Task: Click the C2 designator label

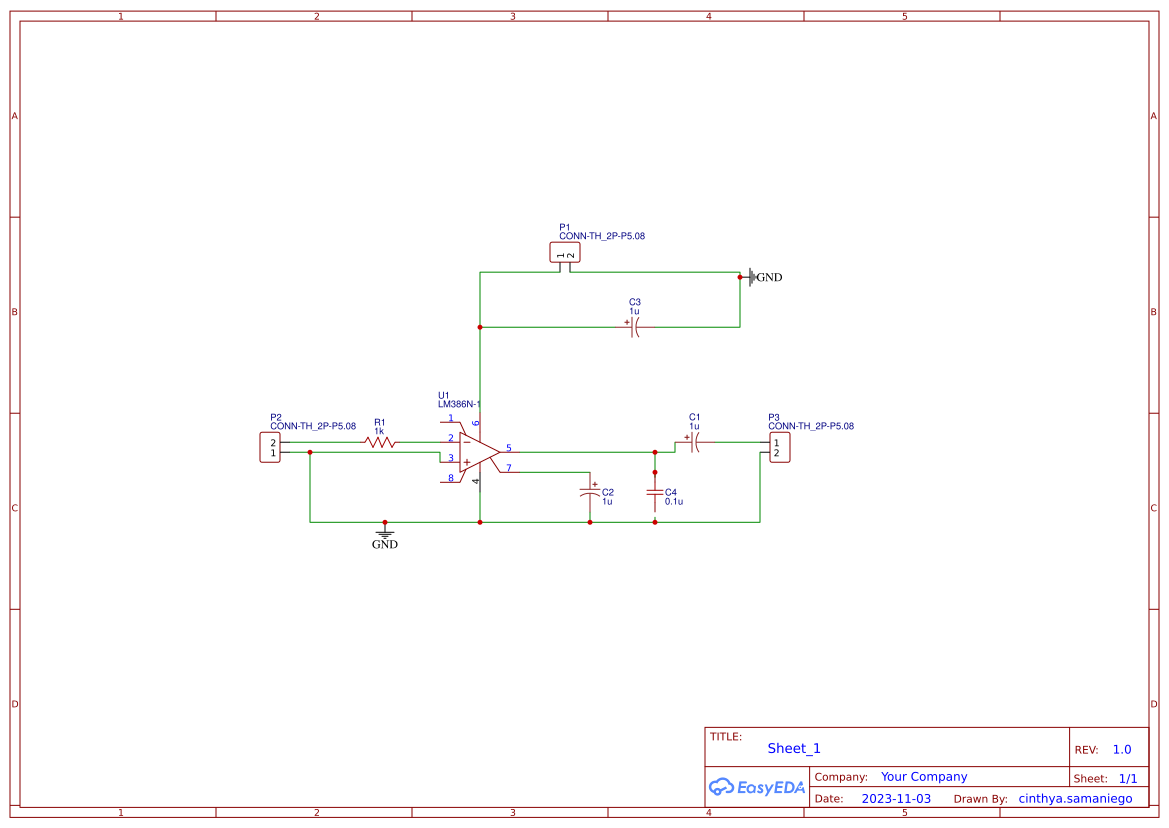Action: (608, 493)
